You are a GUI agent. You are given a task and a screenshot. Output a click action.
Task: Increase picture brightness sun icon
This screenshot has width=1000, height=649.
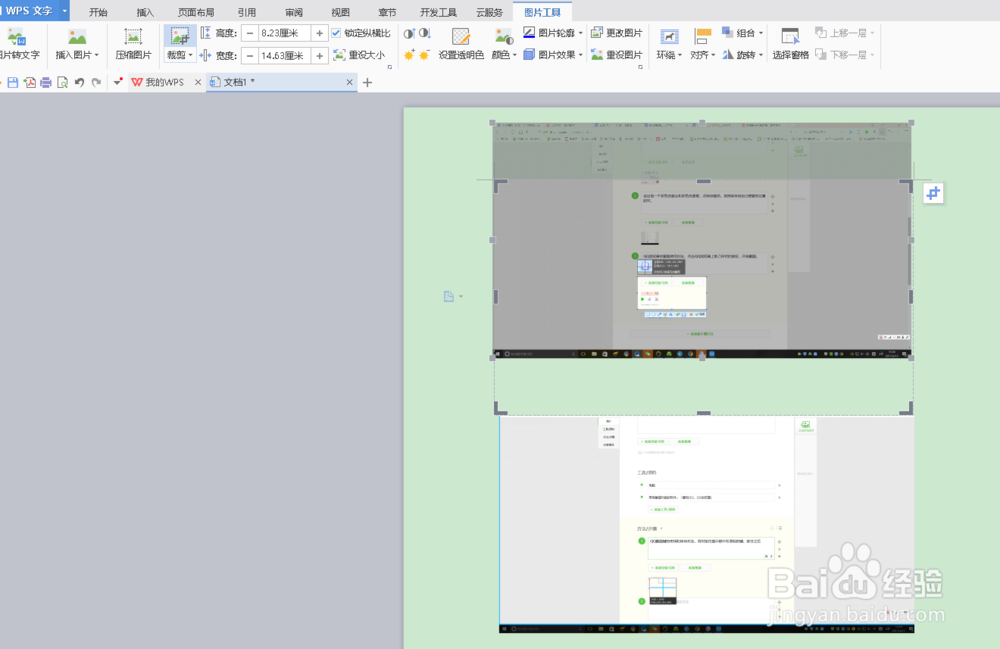(409, 55)
